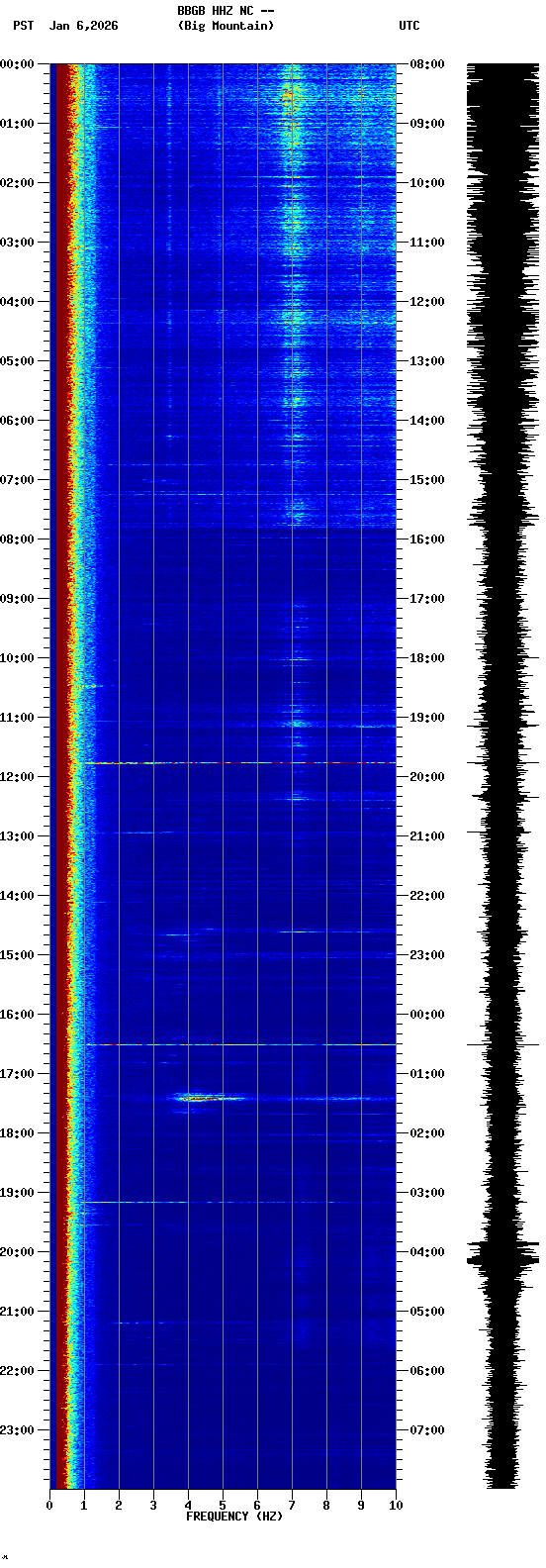Click the 00:00 PST time tick label
Screen dimensions: 546x1568
[x=18, y=64]
